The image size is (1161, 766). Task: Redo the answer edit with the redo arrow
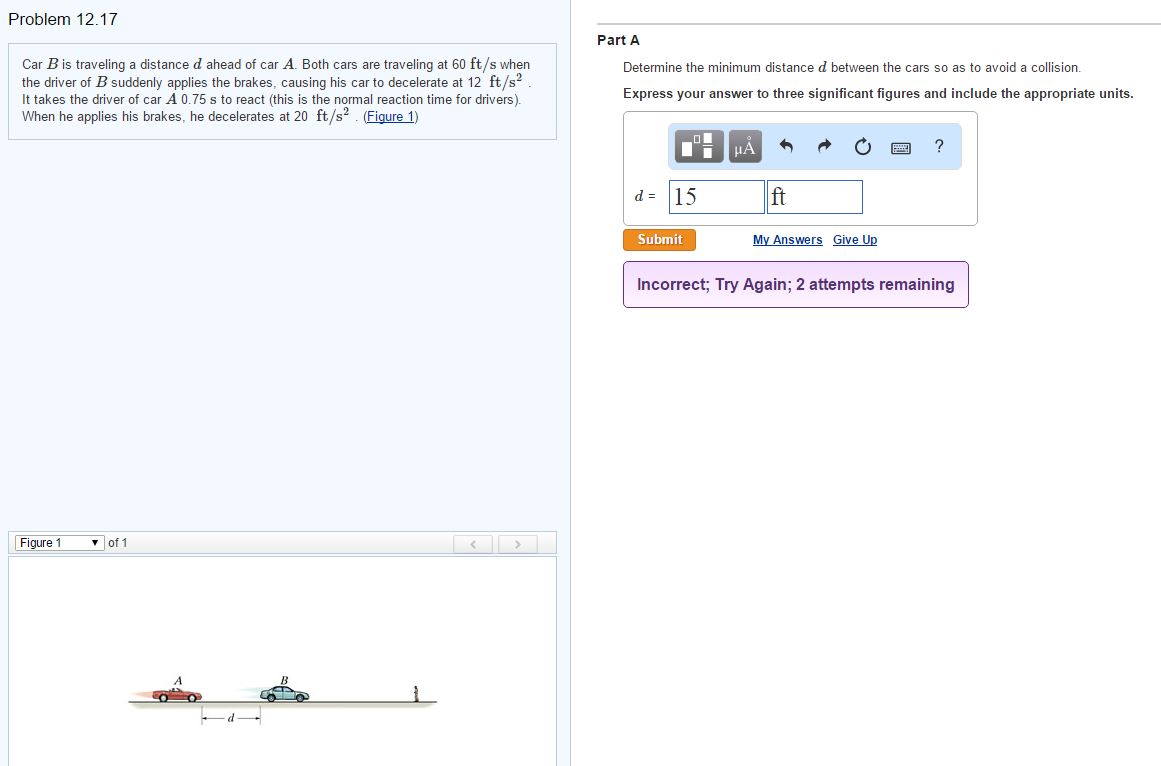[824, 146]
